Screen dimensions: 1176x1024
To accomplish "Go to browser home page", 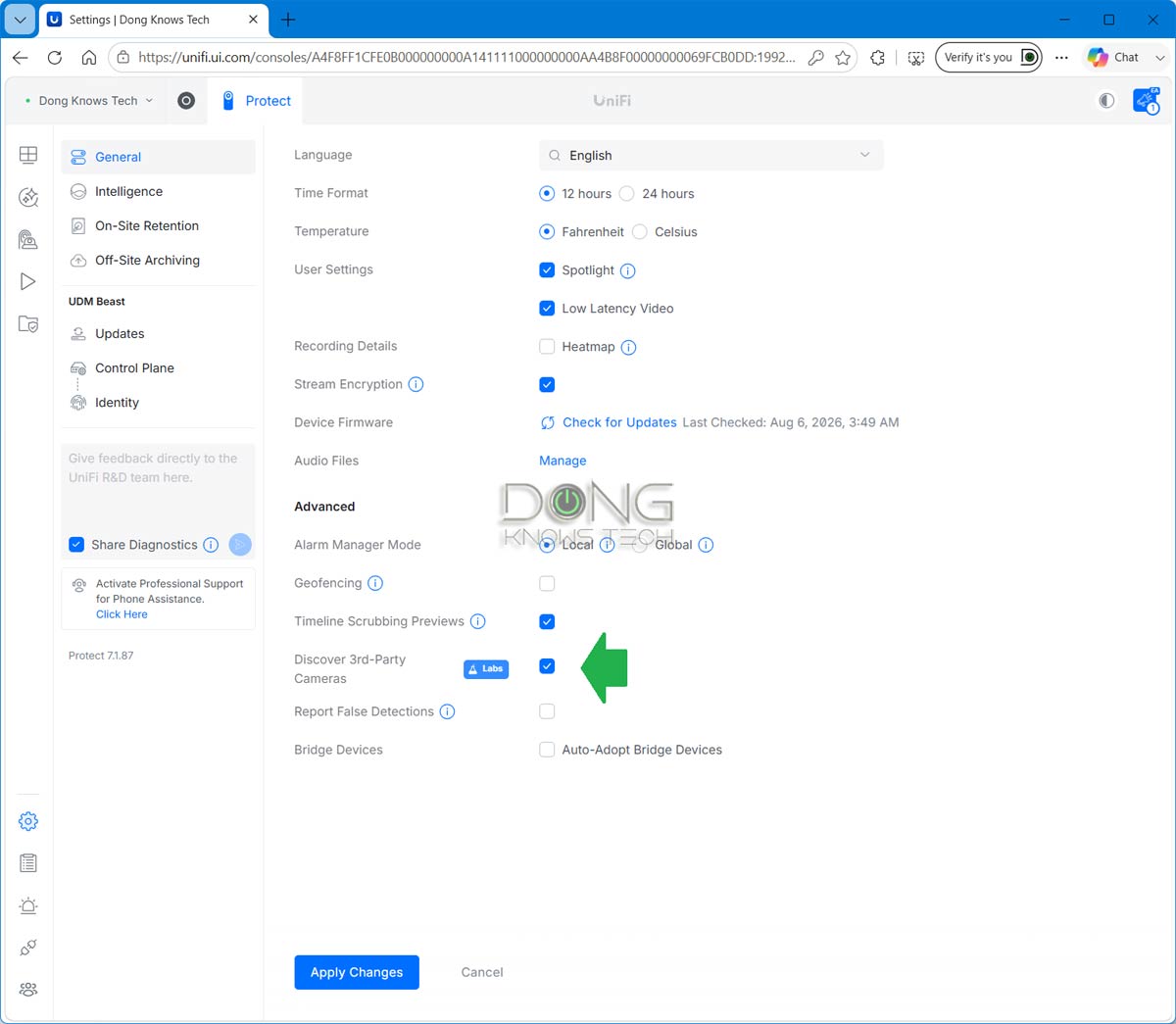I will click(89, 58).
